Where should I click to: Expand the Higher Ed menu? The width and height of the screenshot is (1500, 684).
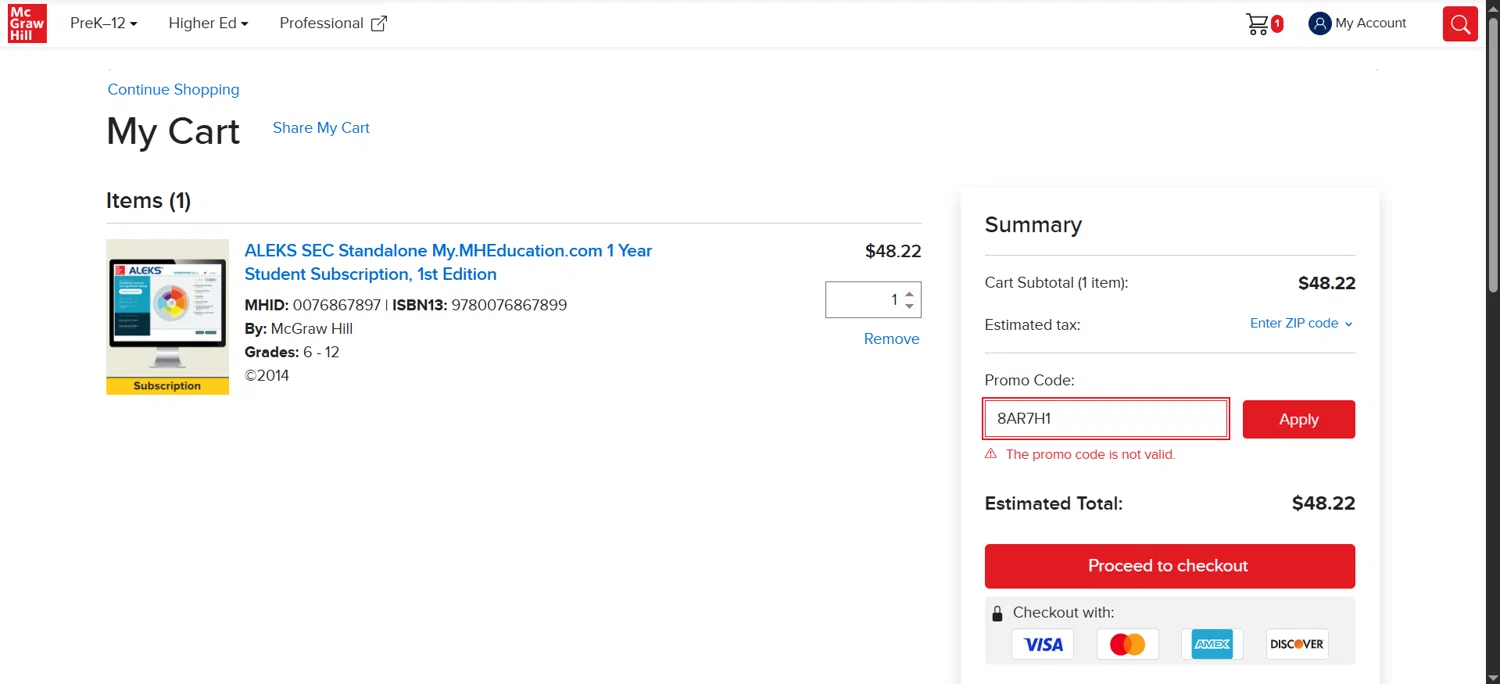(x=208, y=23)
